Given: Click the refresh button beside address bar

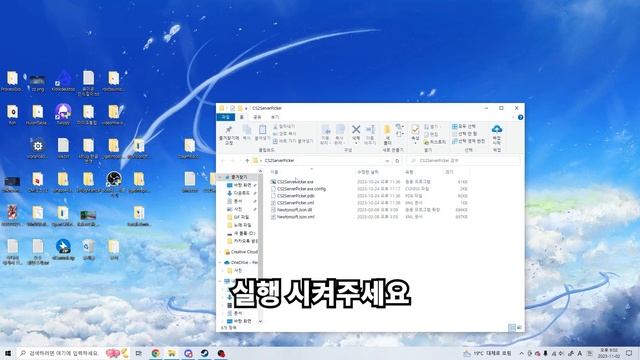Looking at the screenshot, I should (397, 161).
